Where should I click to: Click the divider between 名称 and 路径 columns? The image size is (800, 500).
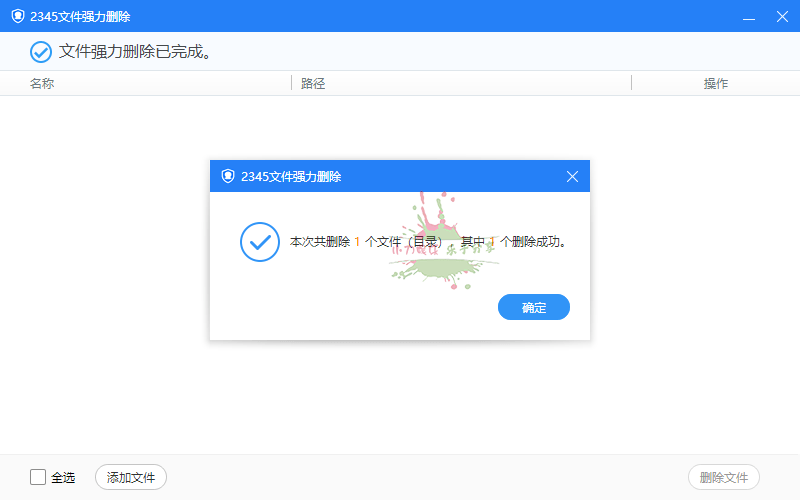click(x=291, y=84)
